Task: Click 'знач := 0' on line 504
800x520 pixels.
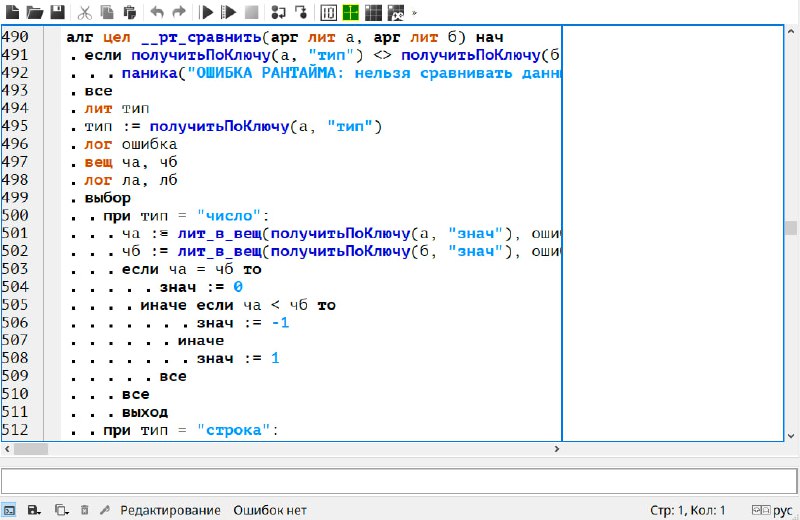Action: [x=201, y=287]
